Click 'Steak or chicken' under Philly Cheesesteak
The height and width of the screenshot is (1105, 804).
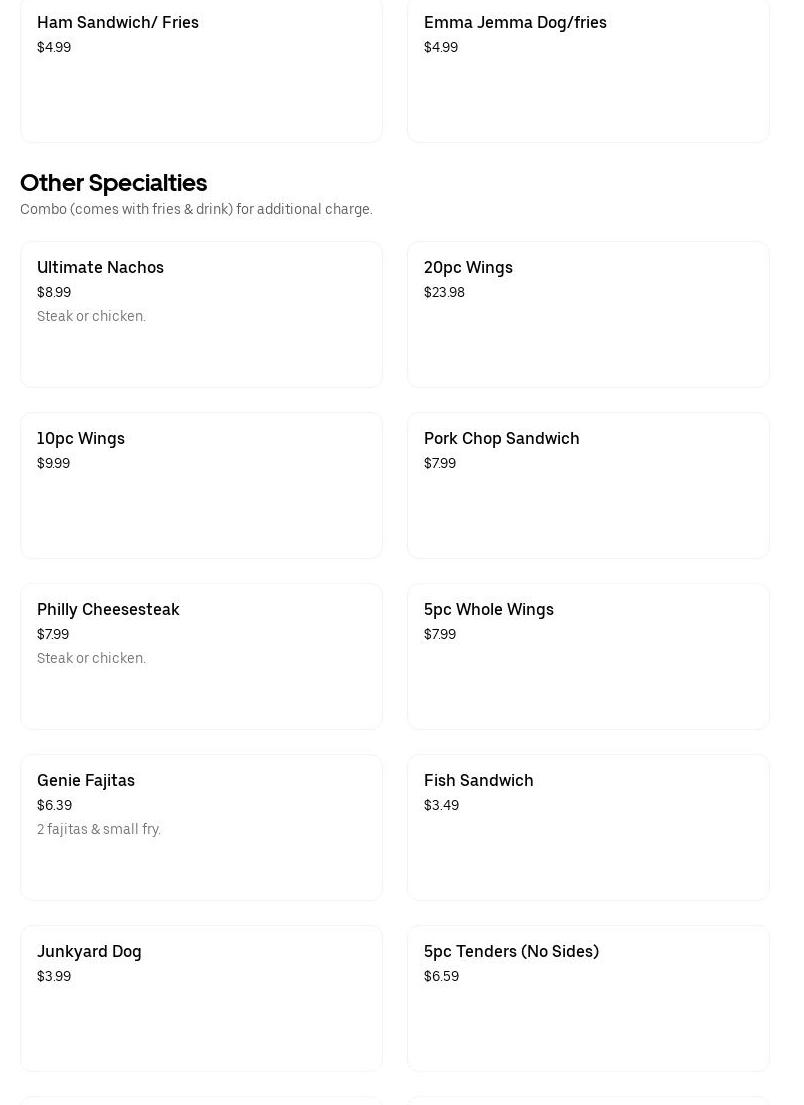coord(91,658)
